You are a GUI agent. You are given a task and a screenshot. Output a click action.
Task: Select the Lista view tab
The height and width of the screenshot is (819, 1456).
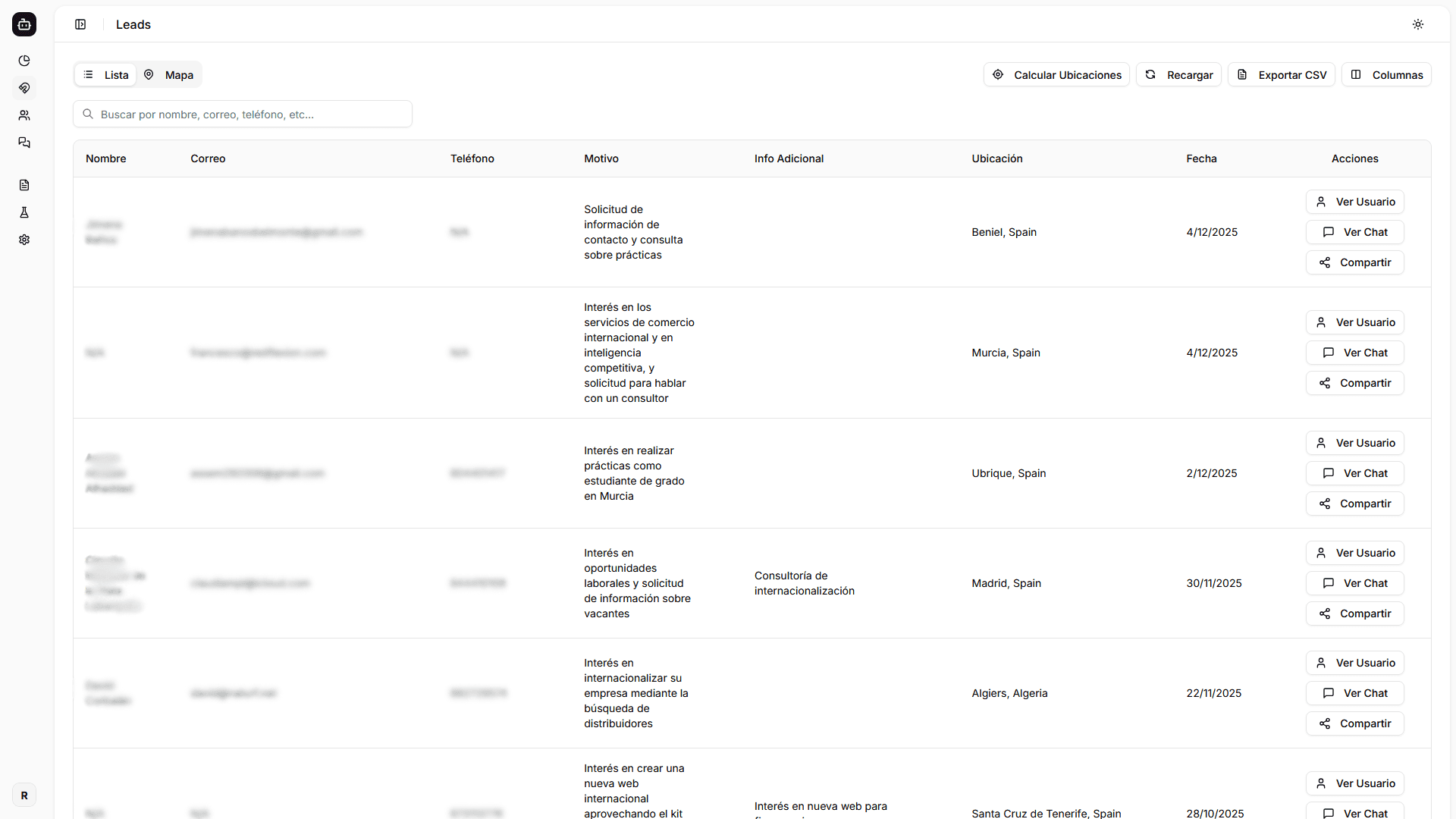[106, 74]
